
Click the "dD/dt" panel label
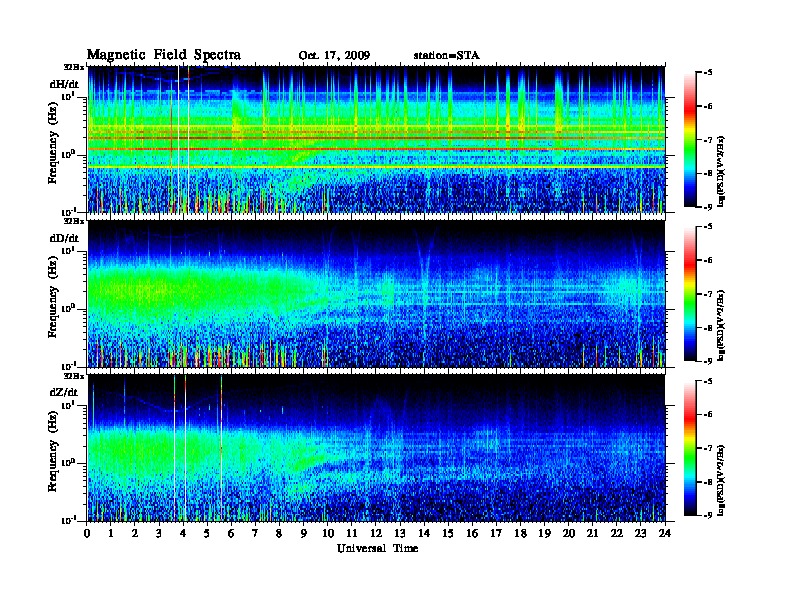(64, 238)
